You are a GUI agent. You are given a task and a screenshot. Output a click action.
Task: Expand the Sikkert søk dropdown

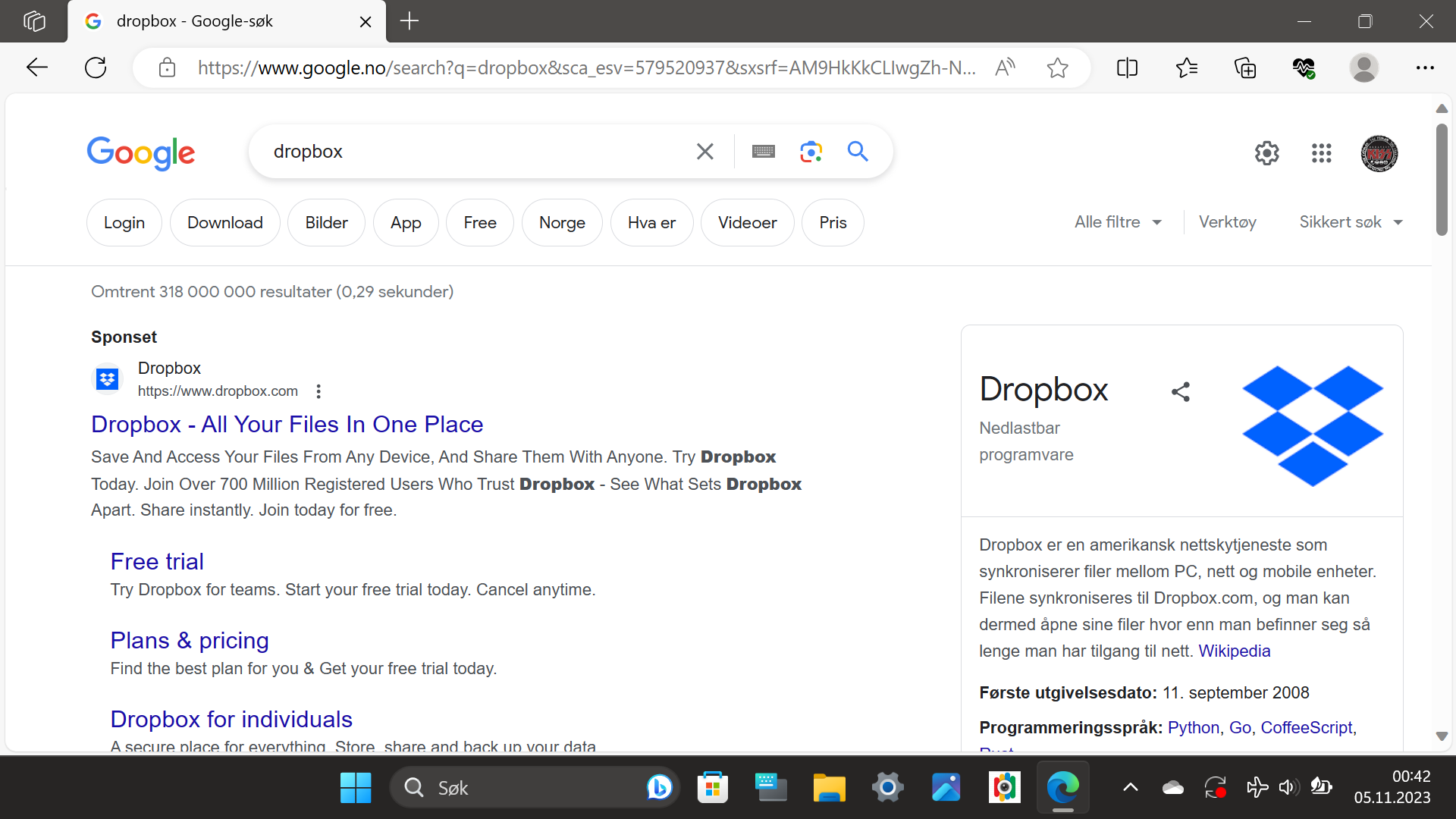(1351, 222)
